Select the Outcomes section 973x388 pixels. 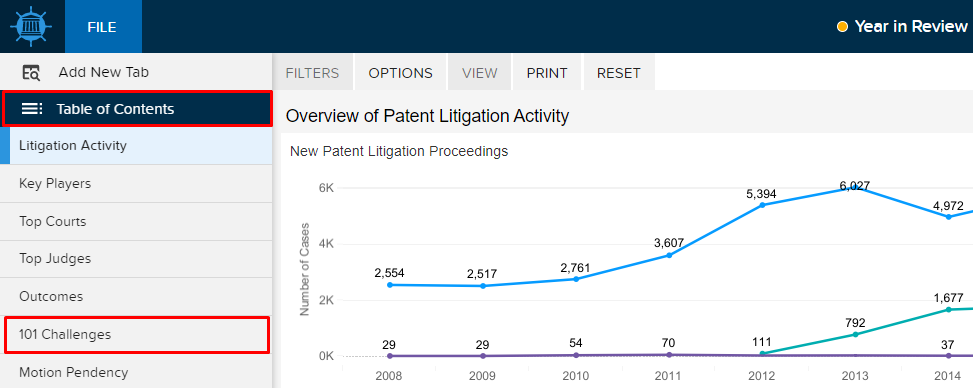coord(136,297)
